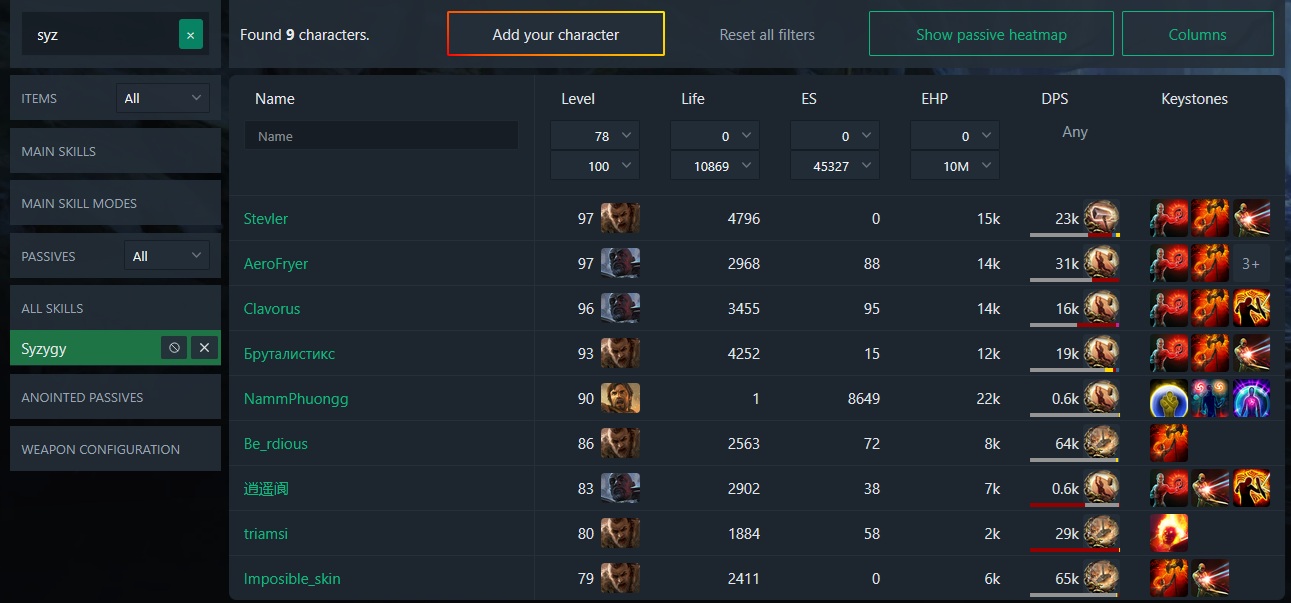Open the minimum EHP dropdown showing 0
Viewport: 1291px width, 603px height.
point(955,136)
